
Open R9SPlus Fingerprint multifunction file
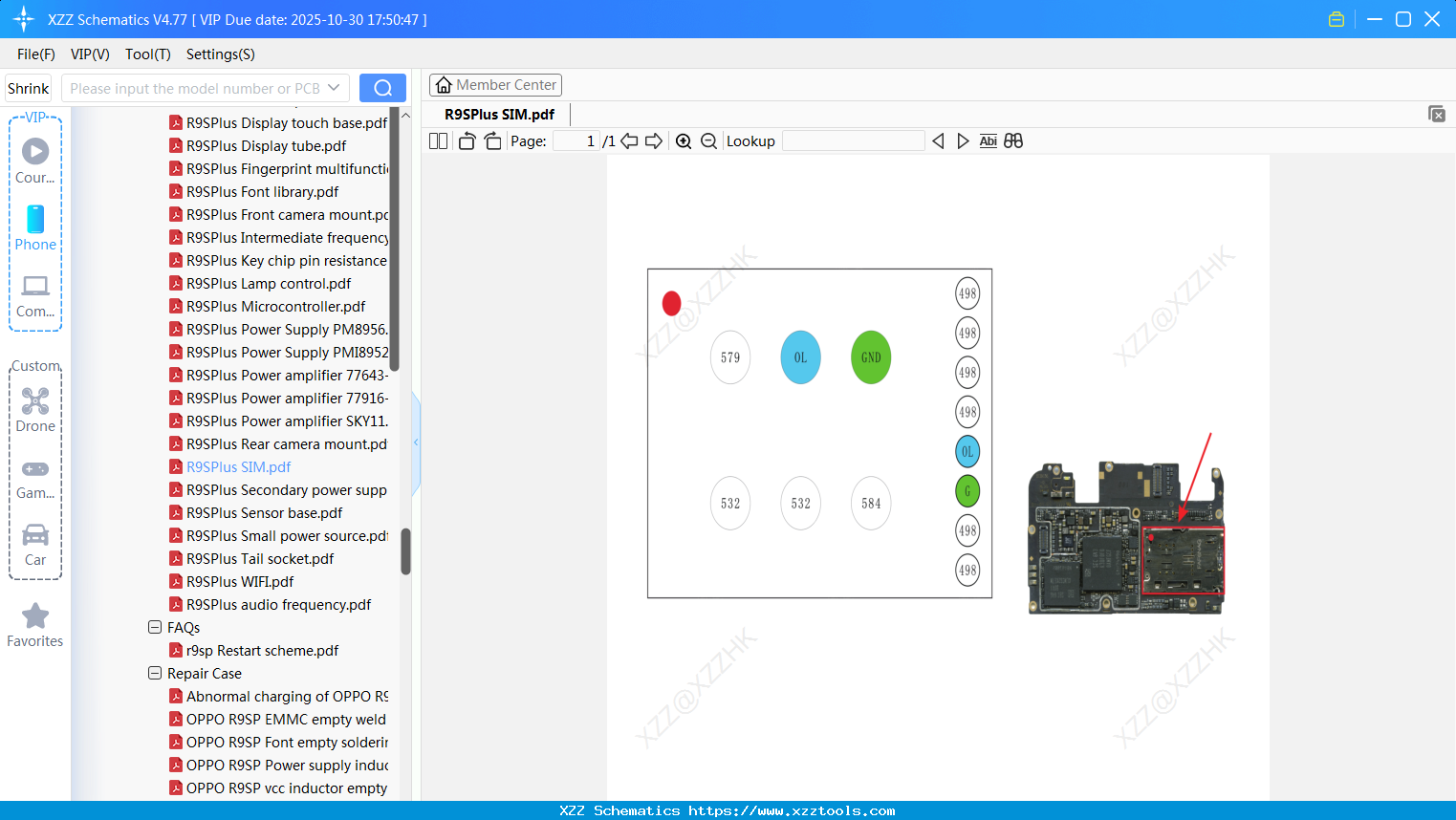coord(287,168)
